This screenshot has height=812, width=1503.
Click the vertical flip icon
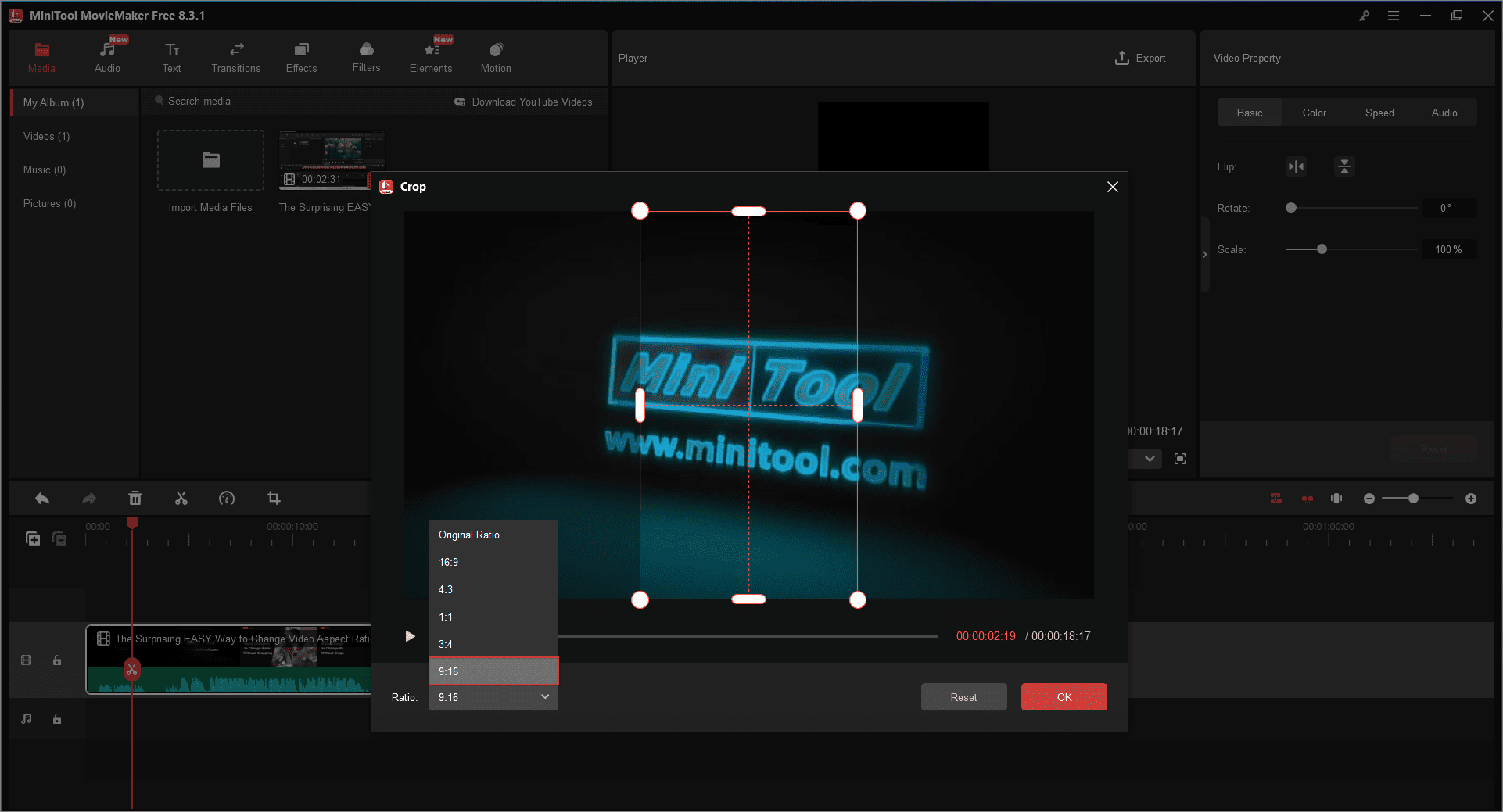click(1344, 166)
